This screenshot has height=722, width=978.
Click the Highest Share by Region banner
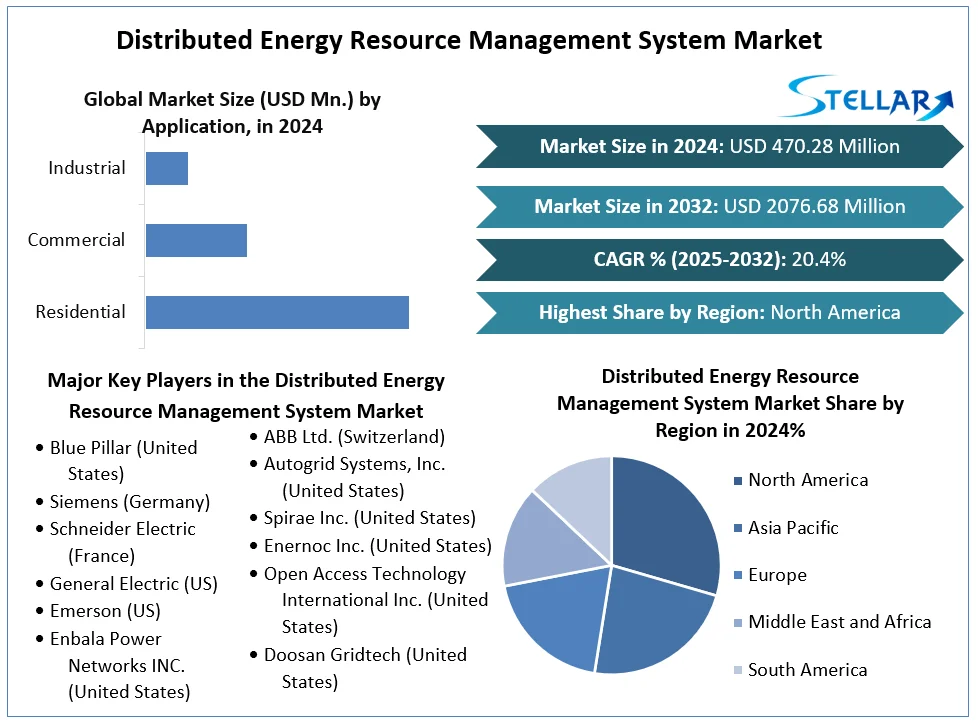719,312
